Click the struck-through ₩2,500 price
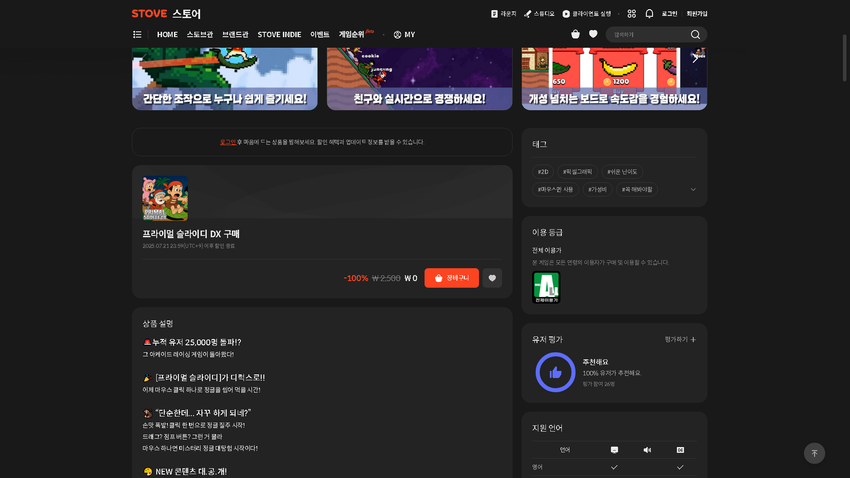 (x=386, y=278)
